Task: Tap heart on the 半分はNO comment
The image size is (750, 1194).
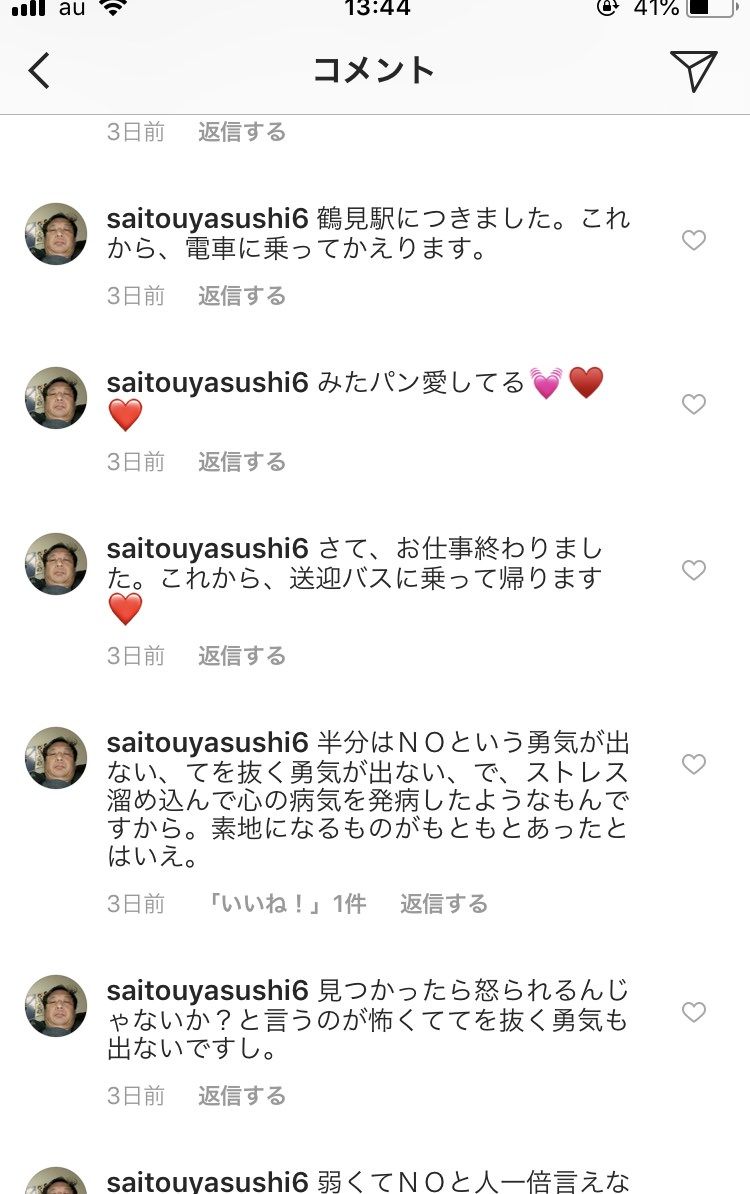Action: click(x=693, y=764)
